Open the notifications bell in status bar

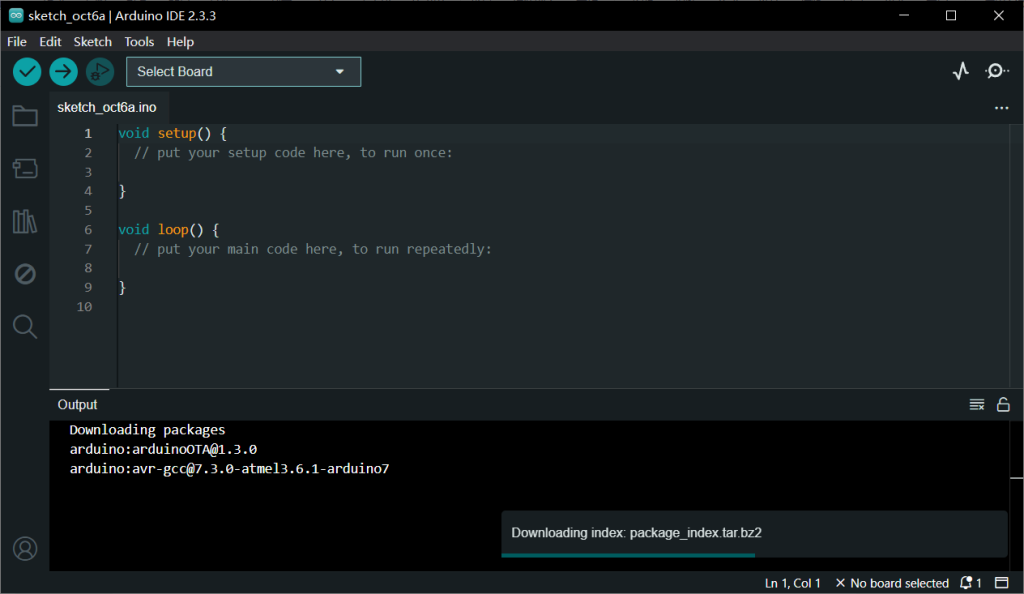click(x=968, y=582)
